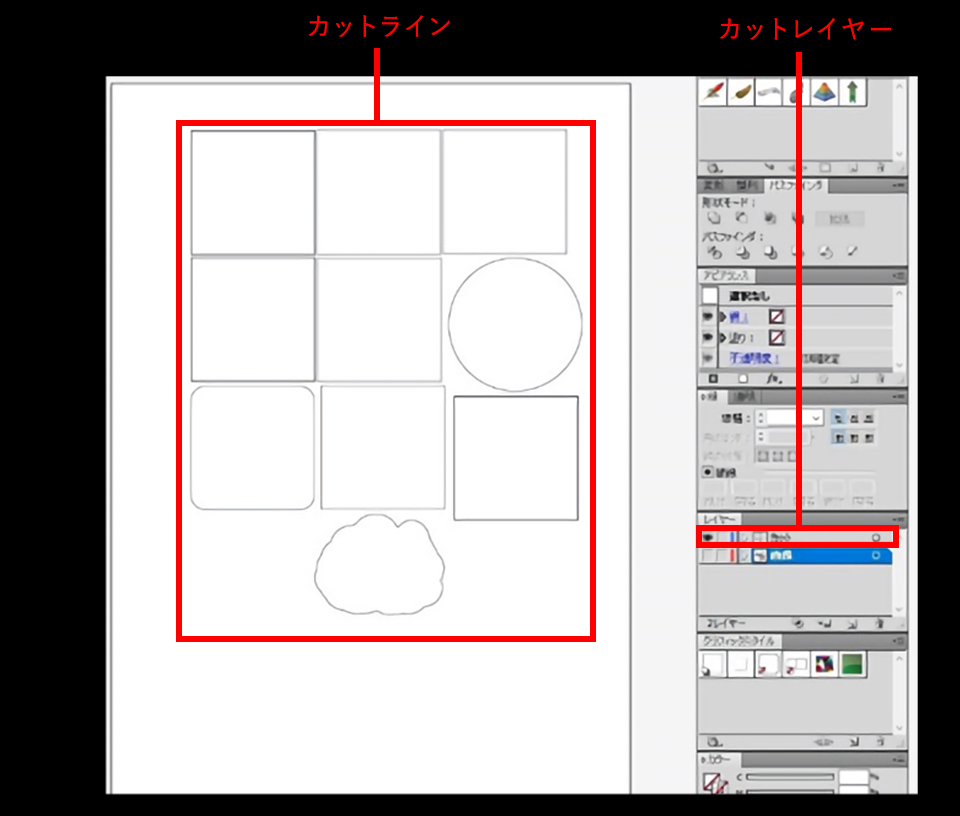Click the Minus Front shape mode icon
Image resolution: width=960 pixels, height=816 pixels.
tap(741, 219)
